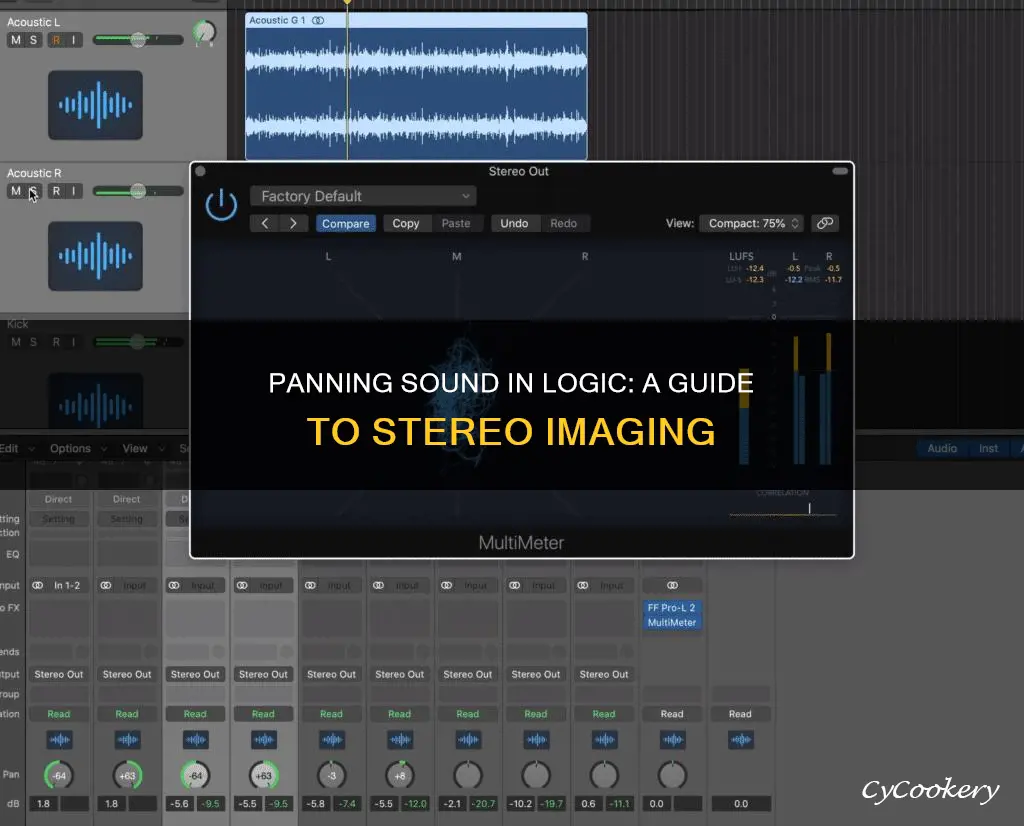This screenshot has width=1024, height=826.
Task: Click pan knob above the 0.6 dB value
Action: point(604,776)
